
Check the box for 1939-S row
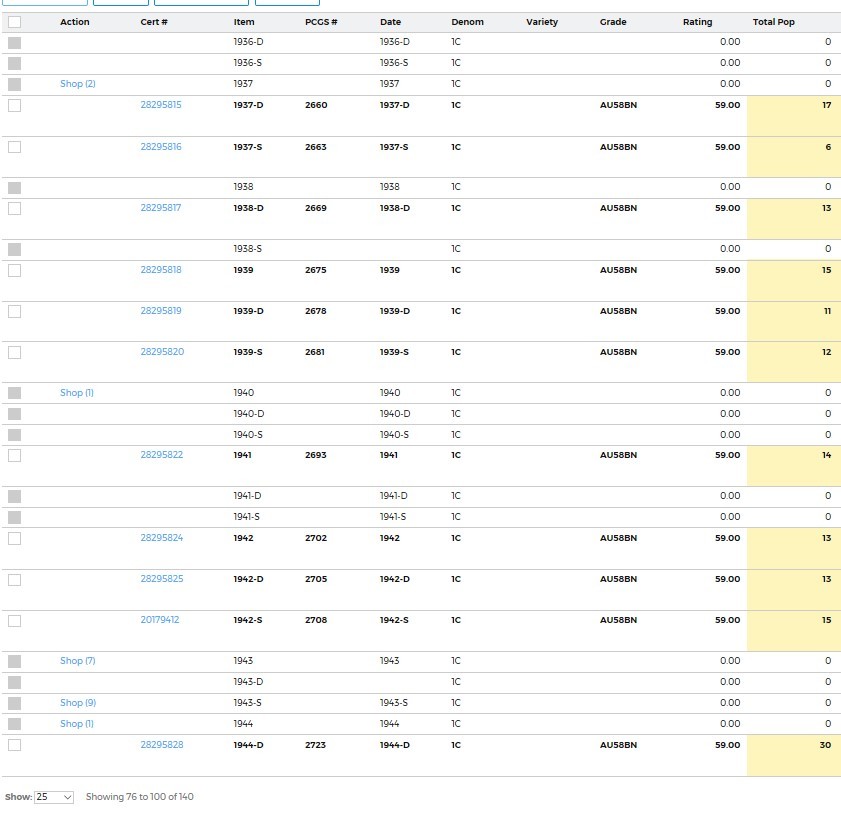point(14,352)
